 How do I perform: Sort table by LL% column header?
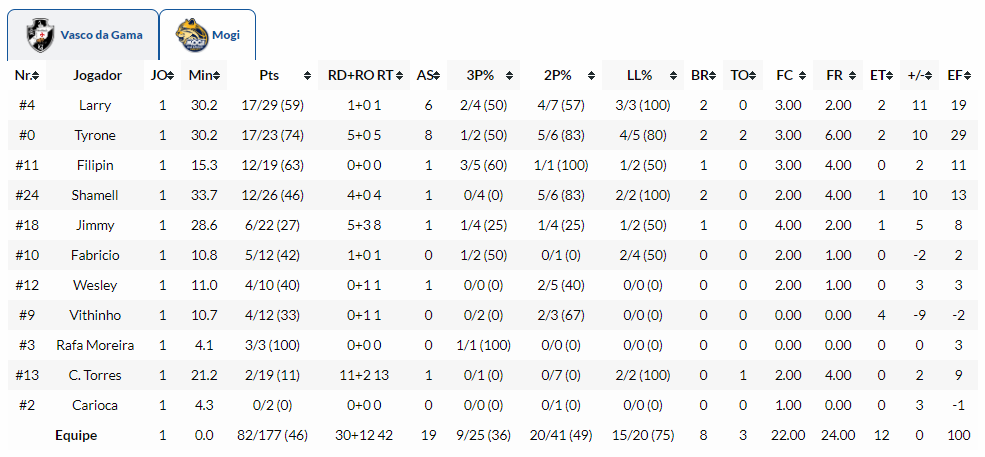point(641,75)
